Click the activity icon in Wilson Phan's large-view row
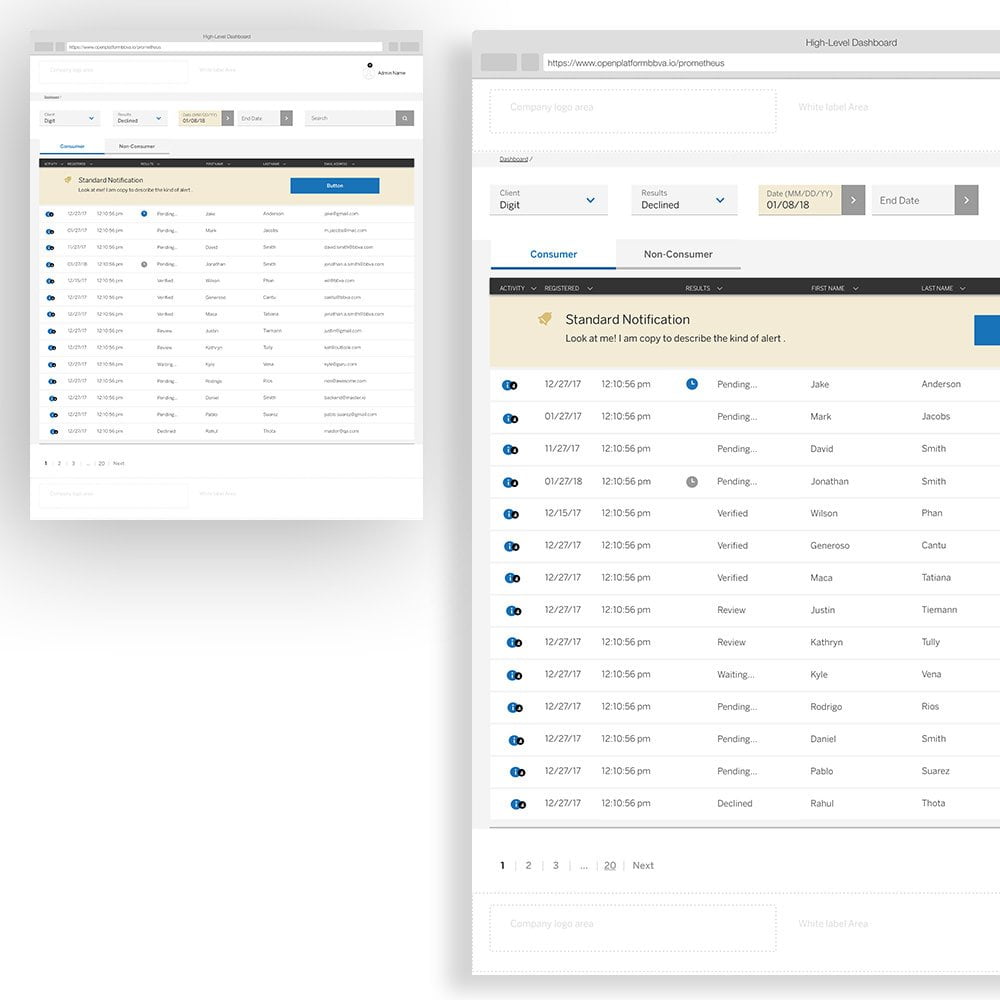This screenshot has height=1000, width=1000. tap(511, 514)
